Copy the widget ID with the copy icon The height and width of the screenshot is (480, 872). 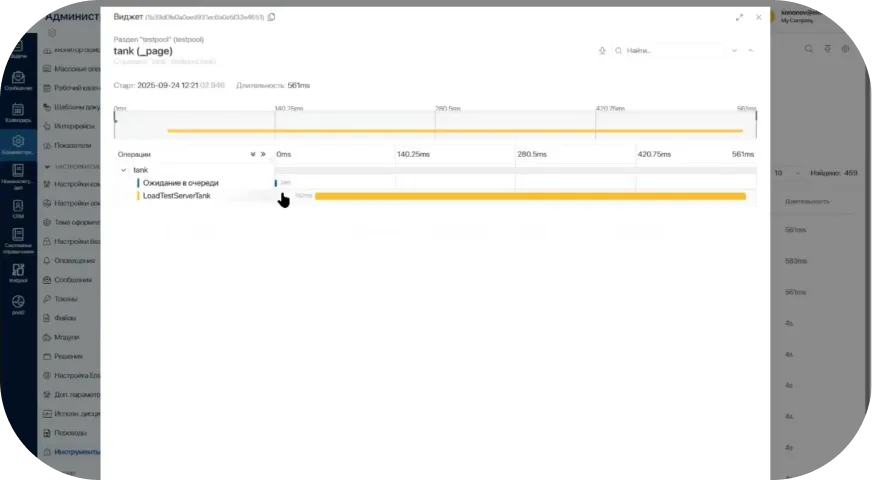[272, 17]
